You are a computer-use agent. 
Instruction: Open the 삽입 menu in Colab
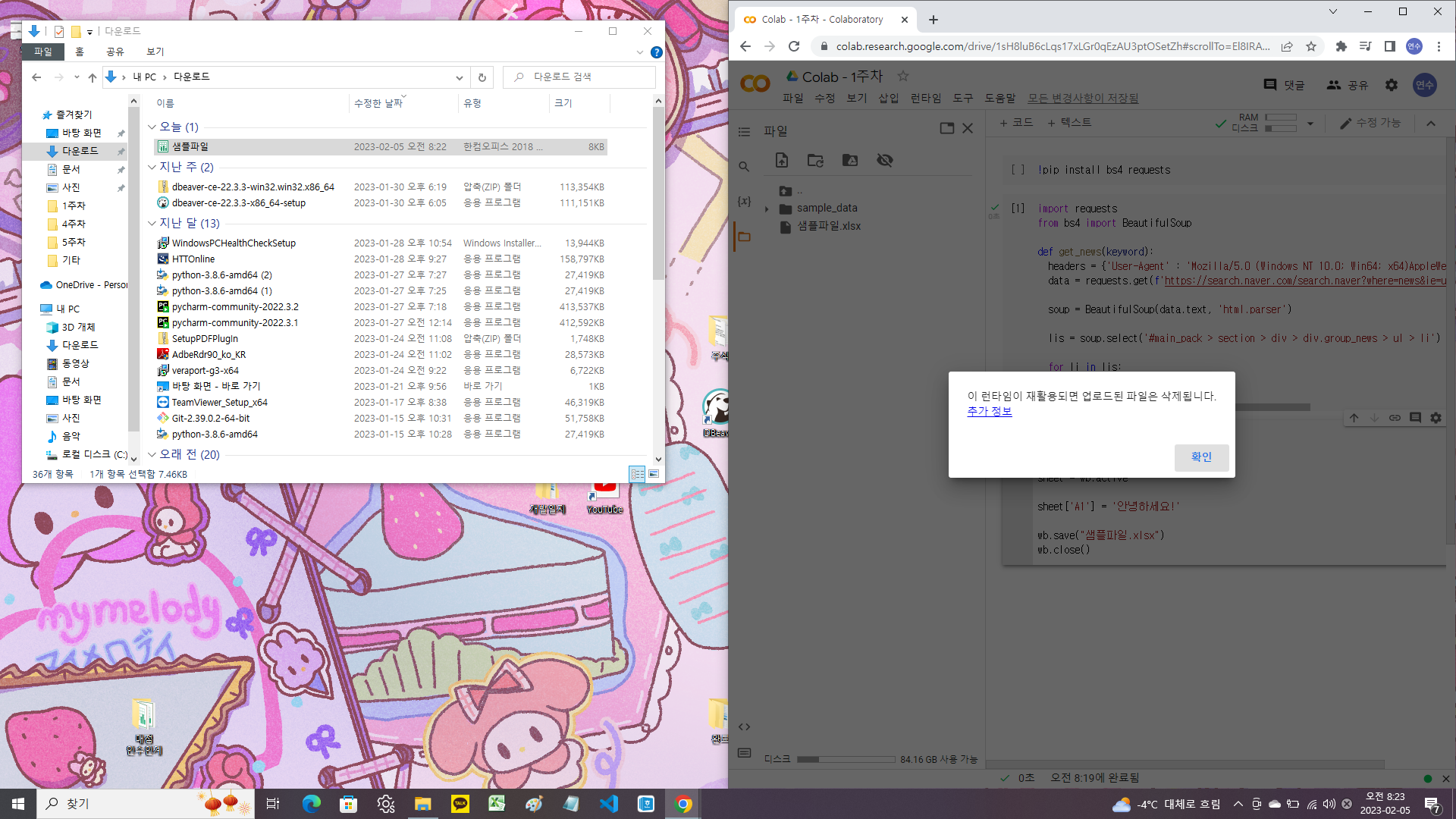pos(888,98)
